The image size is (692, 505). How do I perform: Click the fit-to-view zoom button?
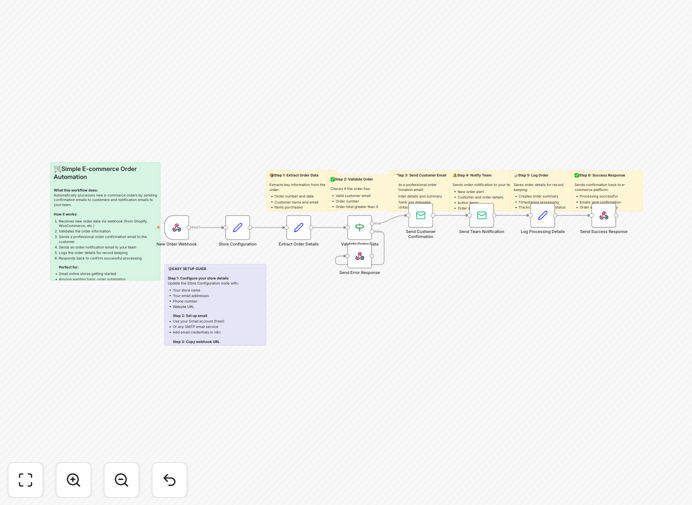pyautogui.click(x=26, y=480)
